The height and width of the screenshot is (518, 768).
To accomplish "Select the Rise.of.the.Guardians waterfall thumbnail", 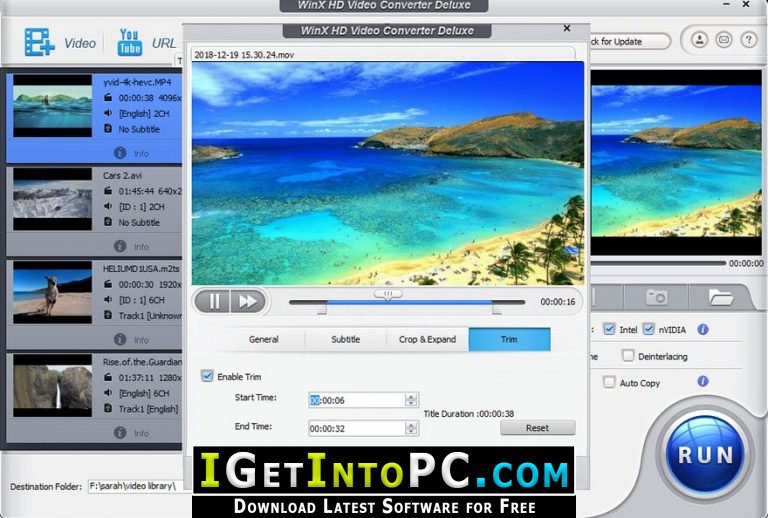I will point(52,385).
